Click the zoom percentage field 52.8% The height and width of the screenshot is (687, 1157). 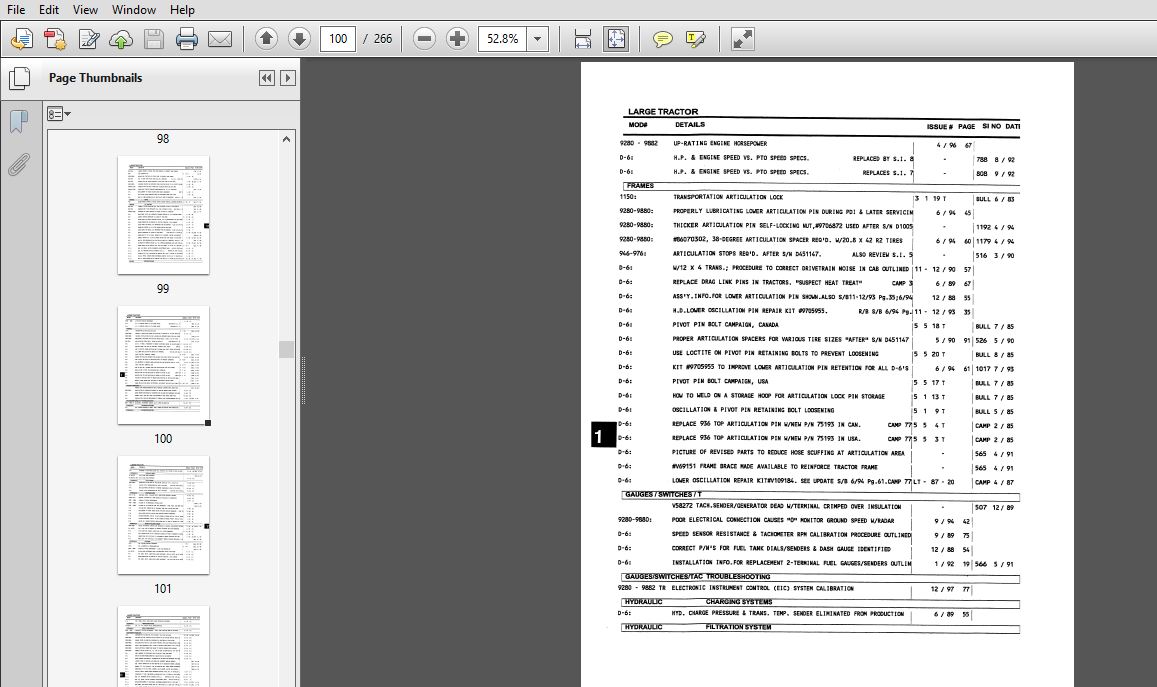pyautogui.click(x=502, y=38)
